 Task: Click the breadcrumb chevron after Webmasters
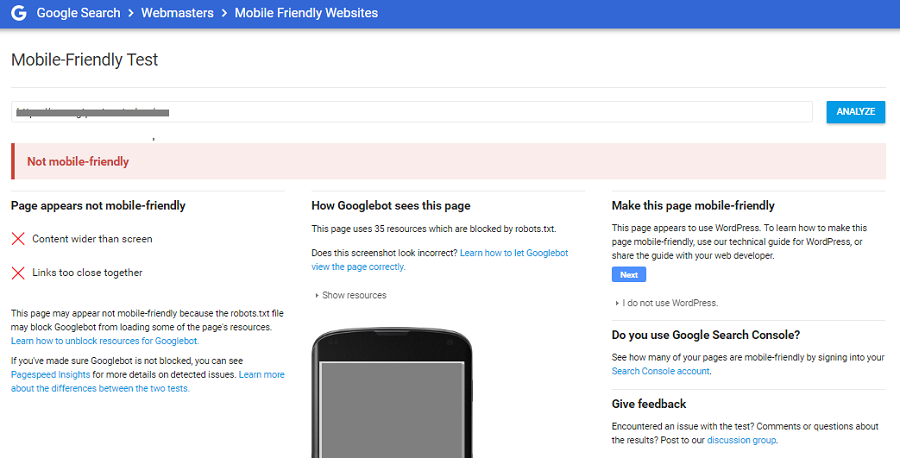[224, 13]
